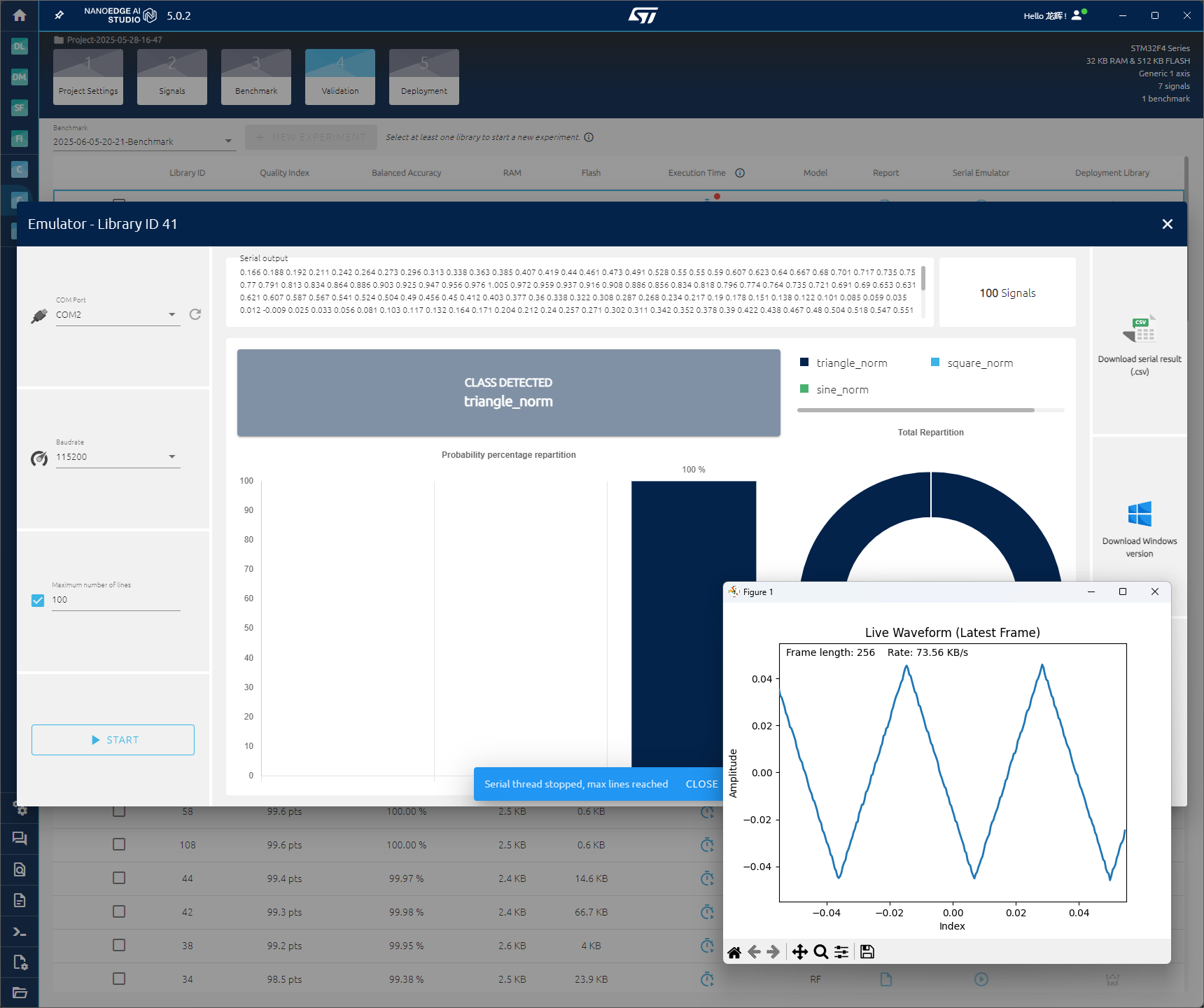This screenshot has height=1008, width=1204.
Task: Click the Balanced Accuracy column header
Action: click(406, 173)
